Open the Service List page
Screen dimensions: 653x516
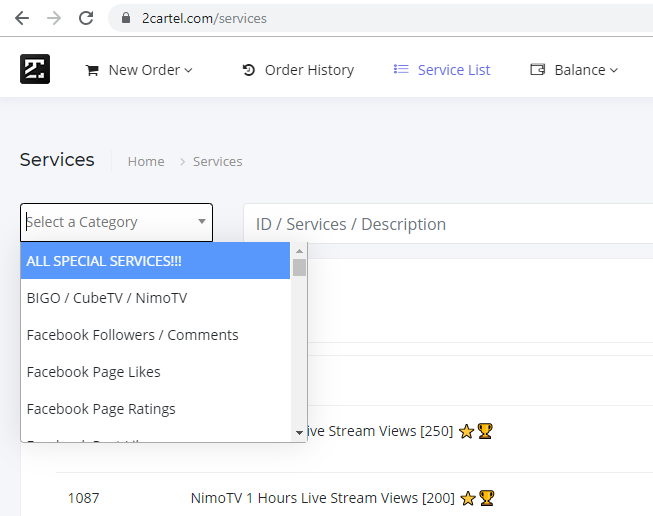click(454, 70)
